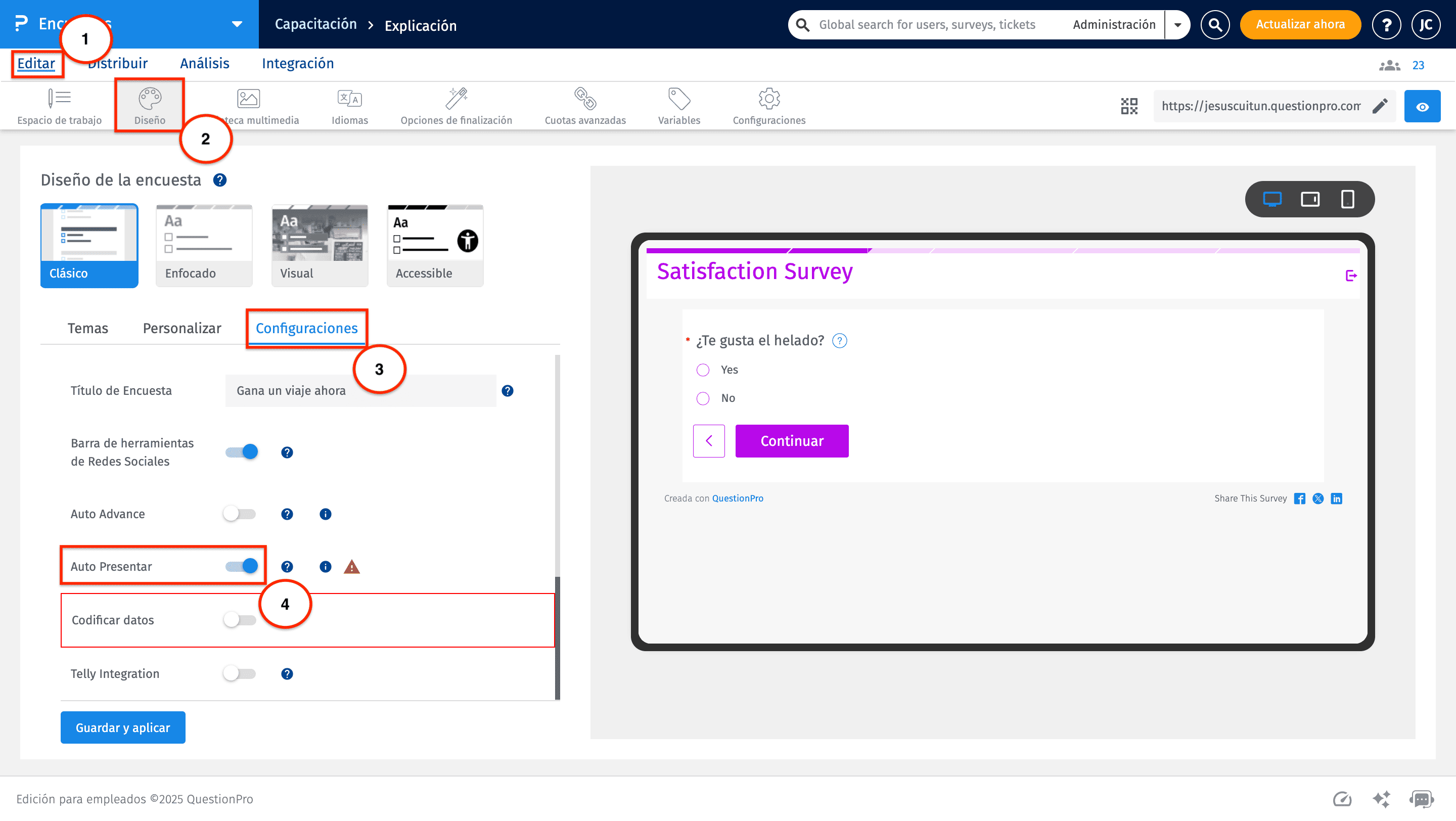Open the Diseño panel in the toolbar

point(149,105)
